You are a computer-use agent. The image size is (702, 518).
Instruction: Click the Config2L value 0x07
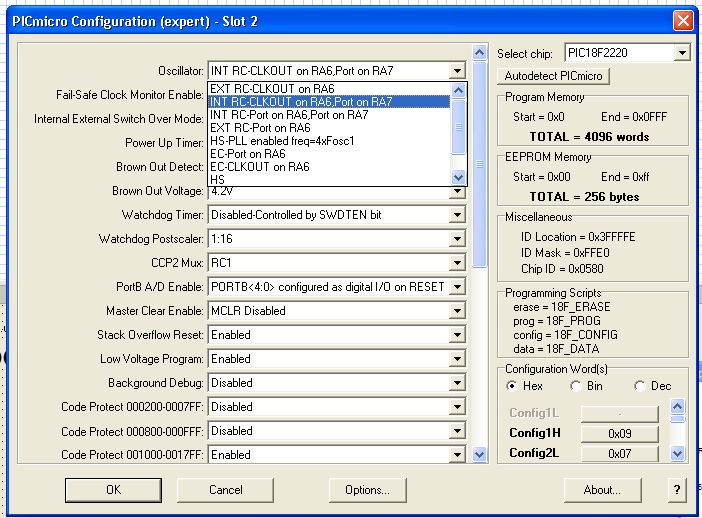click(620, 454)
